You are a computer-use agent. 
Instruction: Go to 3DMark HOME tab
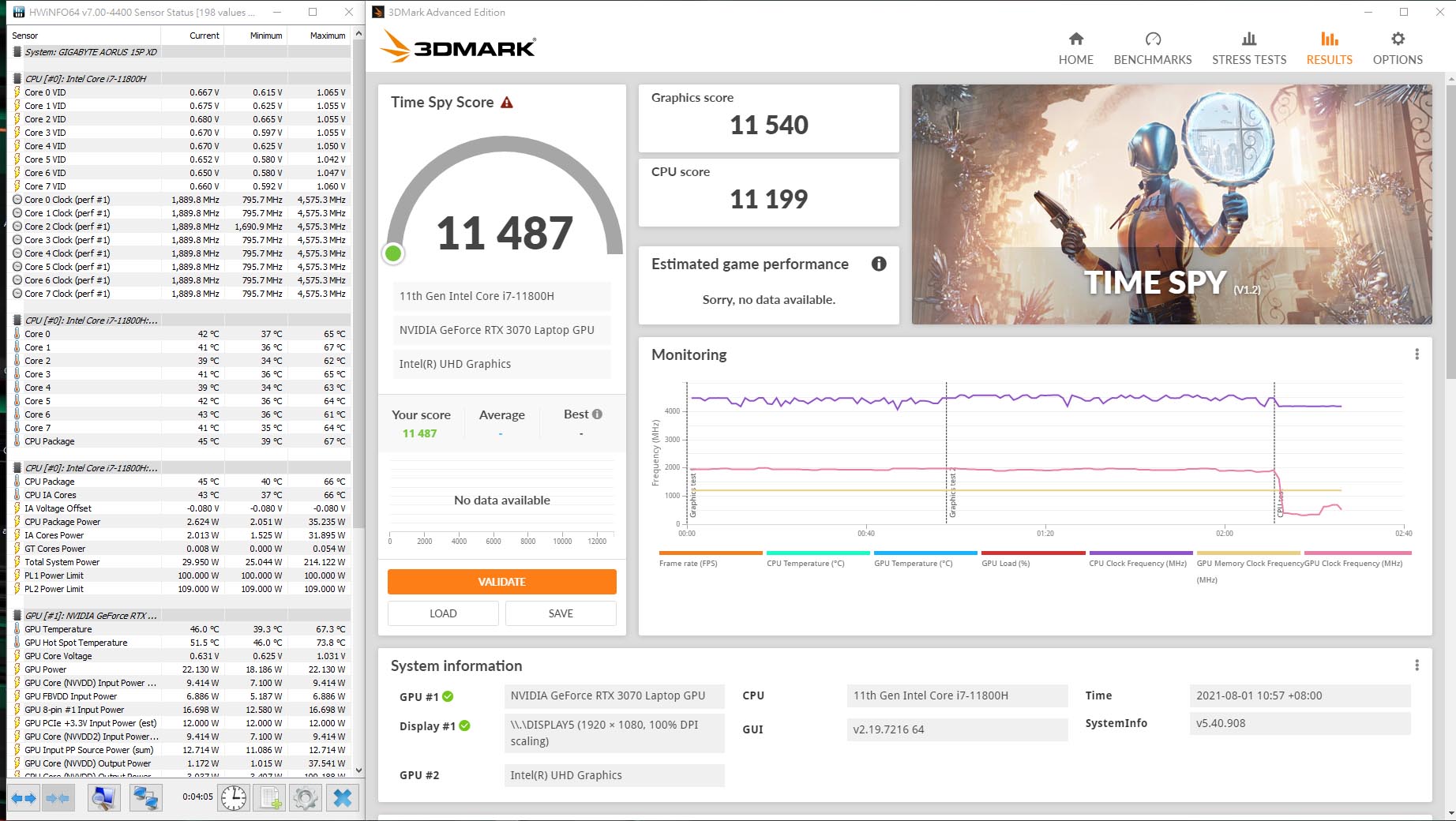(1075, 49)
